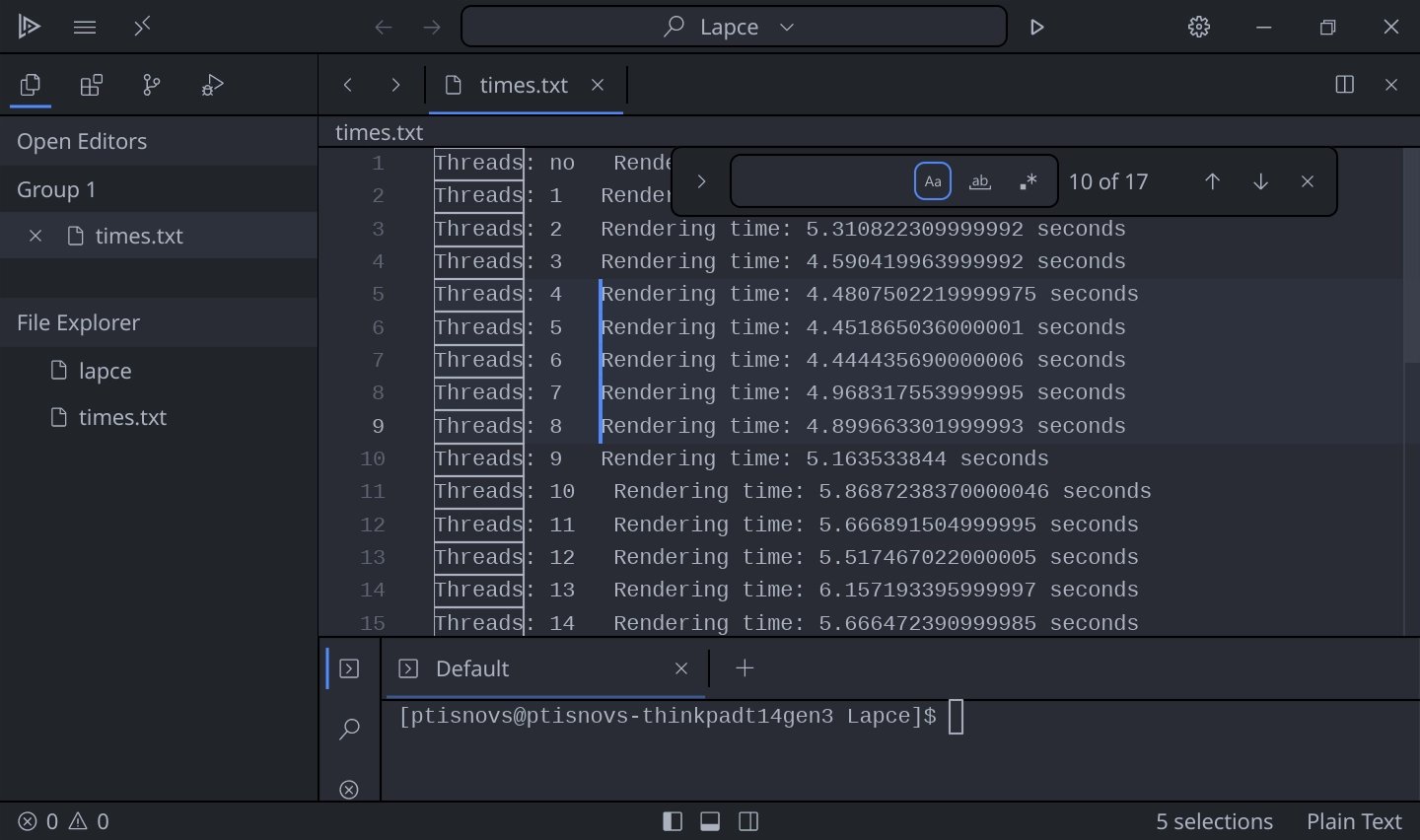Open the search icon in bottom panel

[349, 730]
